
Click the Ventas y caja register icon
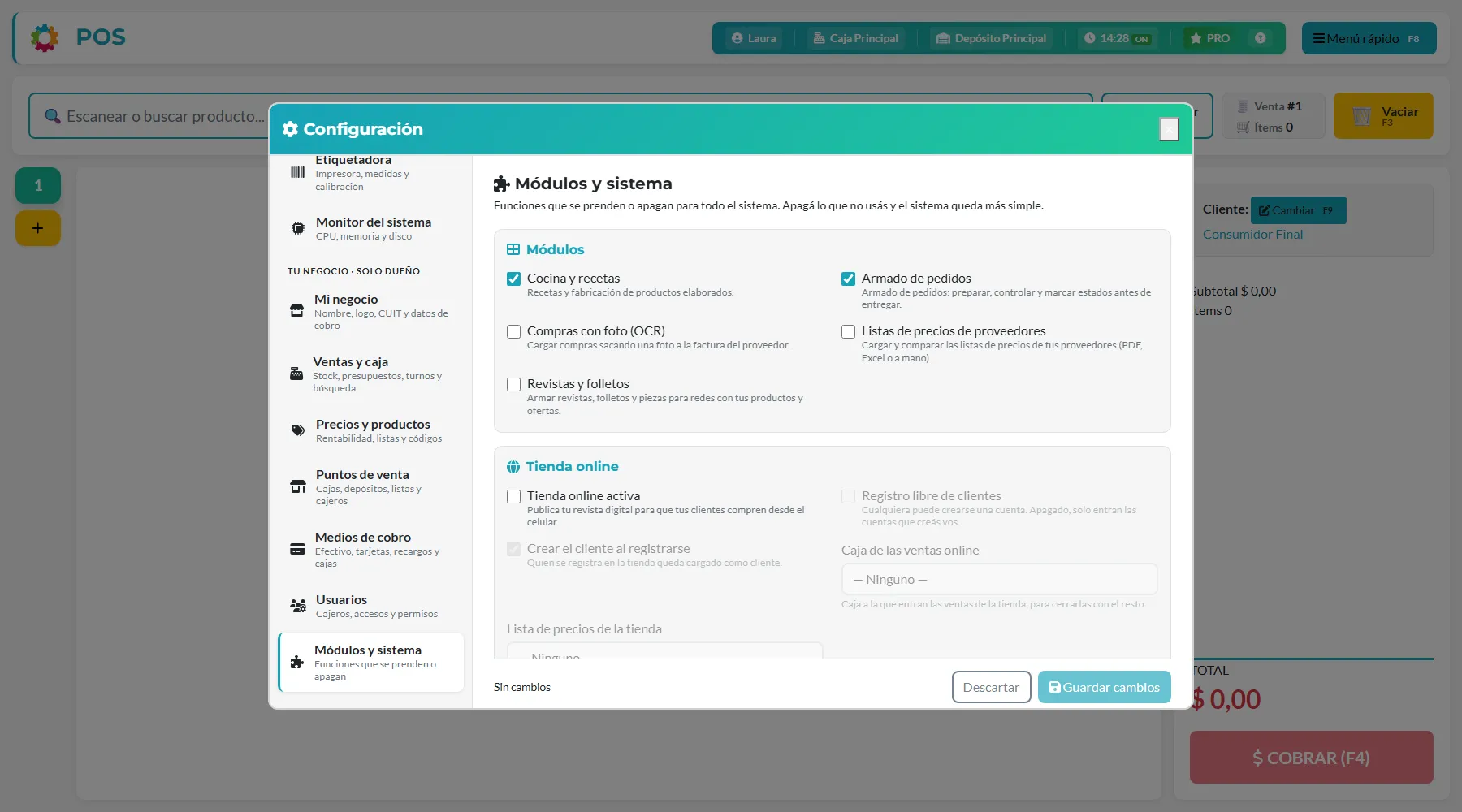296,374
